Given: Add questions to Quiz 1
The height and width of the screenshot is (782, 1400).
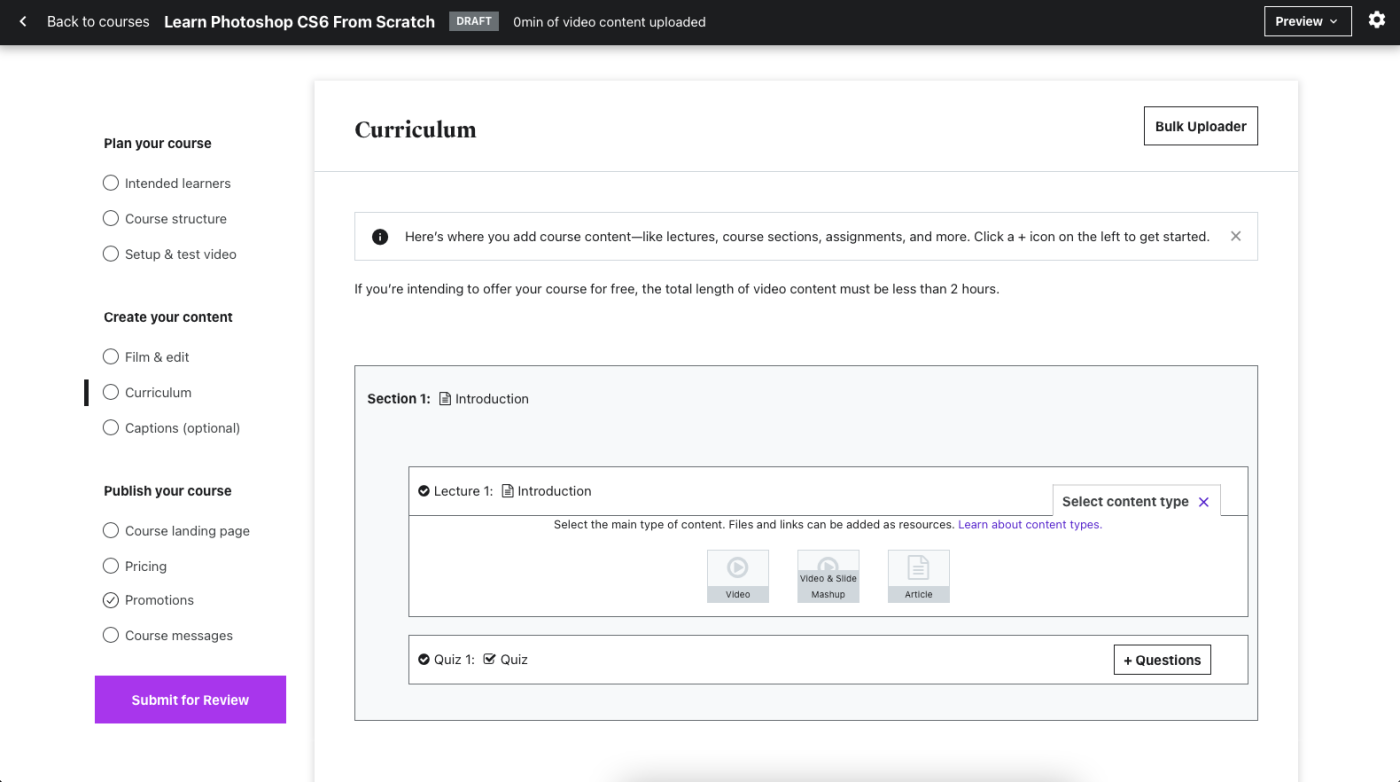Looking at the screenshot, I should 1162,660.
